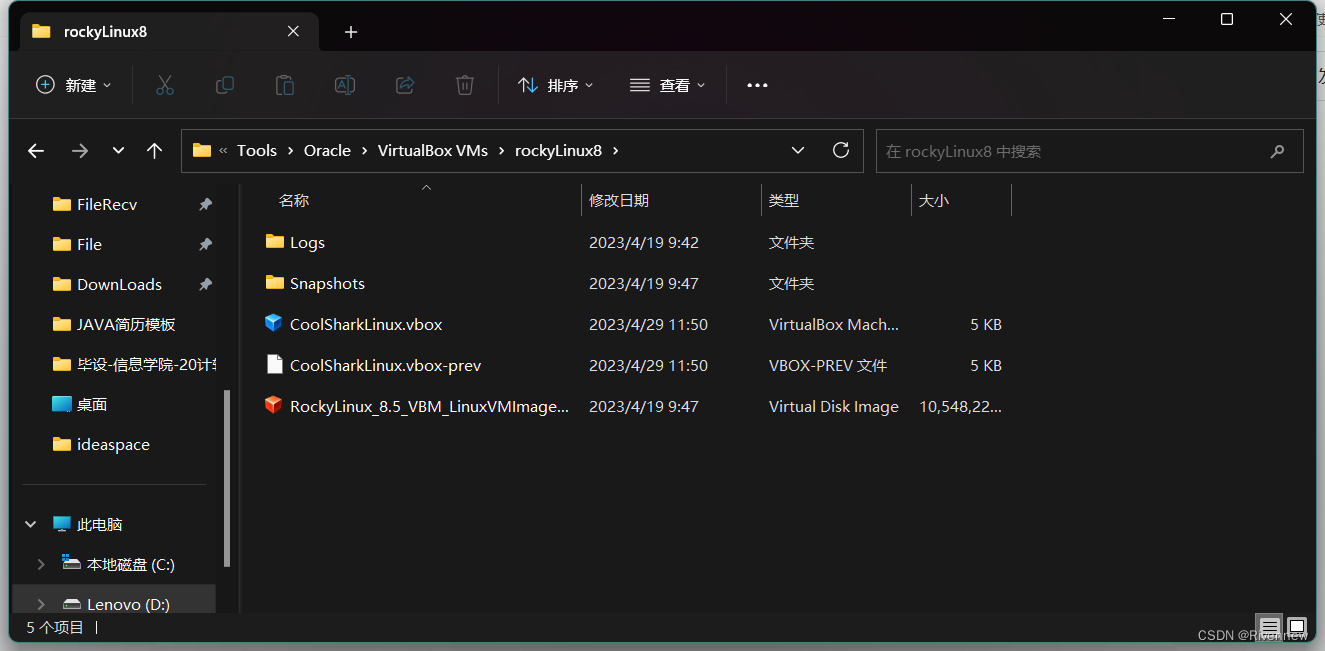Go back with the left arrow
Image resolution: width=1325 pixels, height=651 pixels.
36,151
